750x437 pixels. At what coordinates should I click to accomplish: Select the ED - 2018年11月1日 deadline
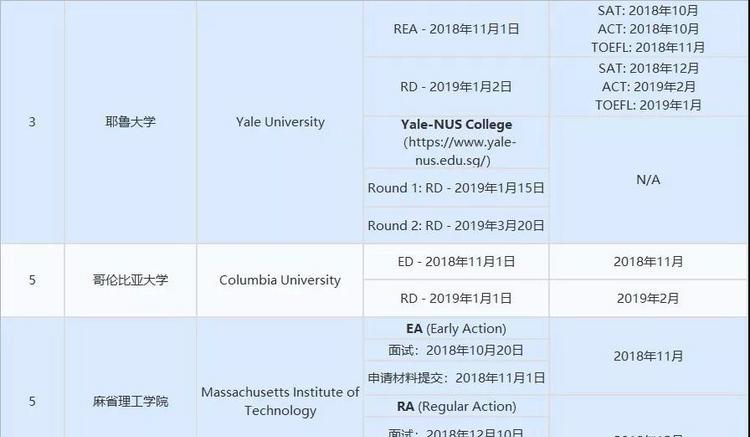pyautogui.click(x=455, y=262)
